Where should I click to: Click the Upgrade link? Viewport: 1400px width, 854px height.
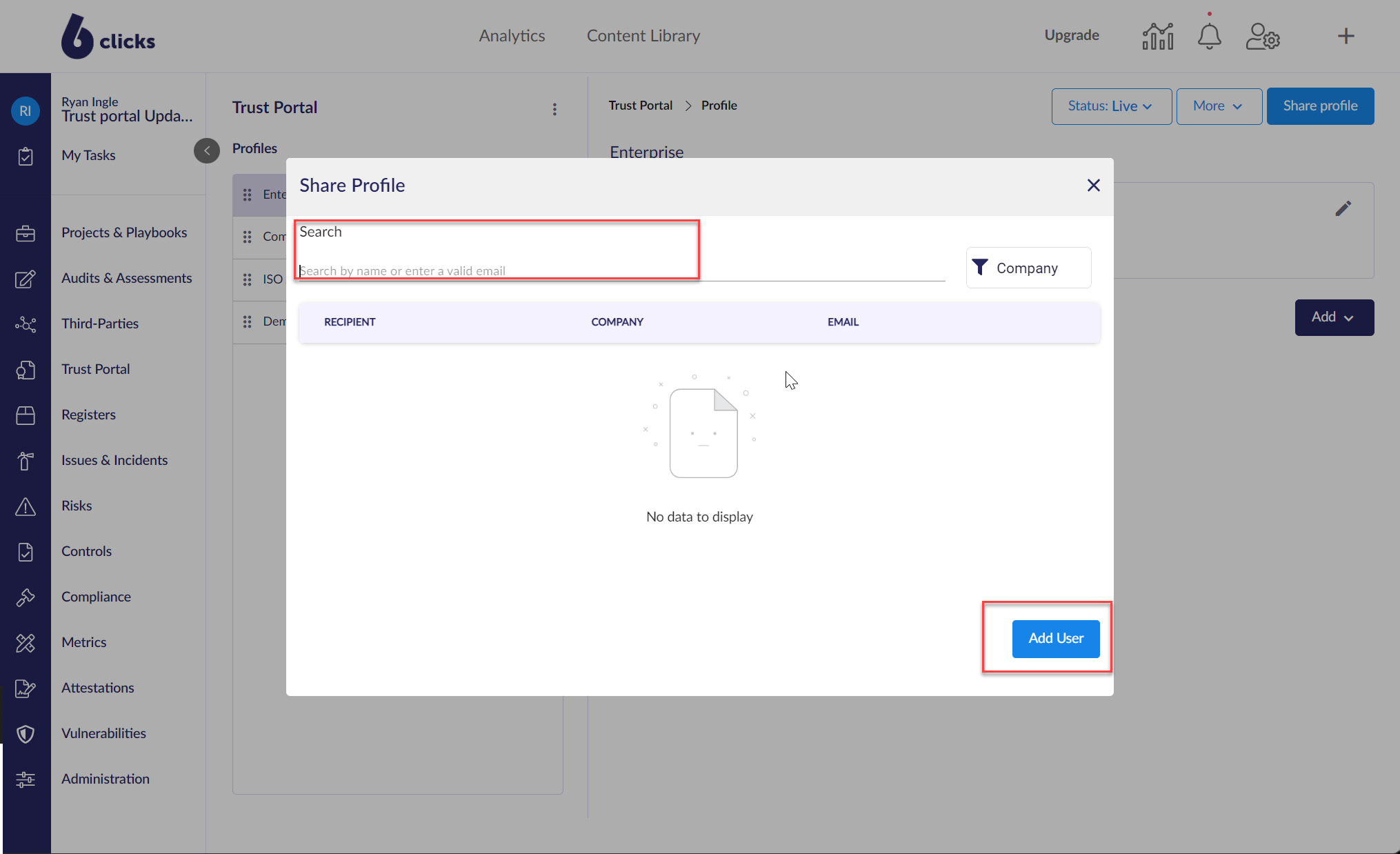(x=1071, y=35)
